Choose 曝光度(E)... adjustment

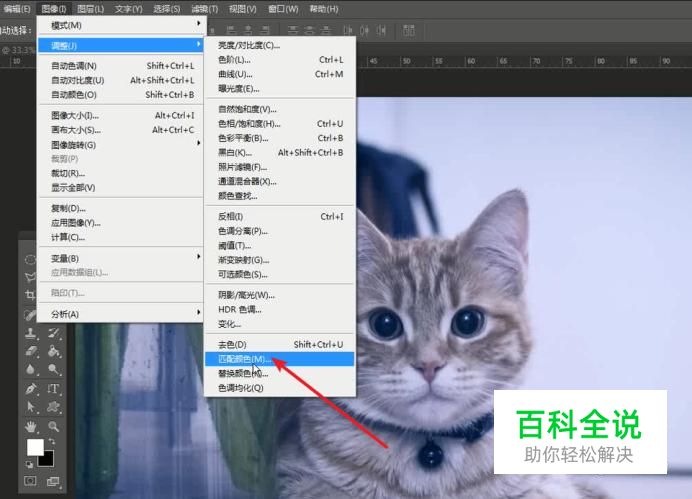point(280,89)
